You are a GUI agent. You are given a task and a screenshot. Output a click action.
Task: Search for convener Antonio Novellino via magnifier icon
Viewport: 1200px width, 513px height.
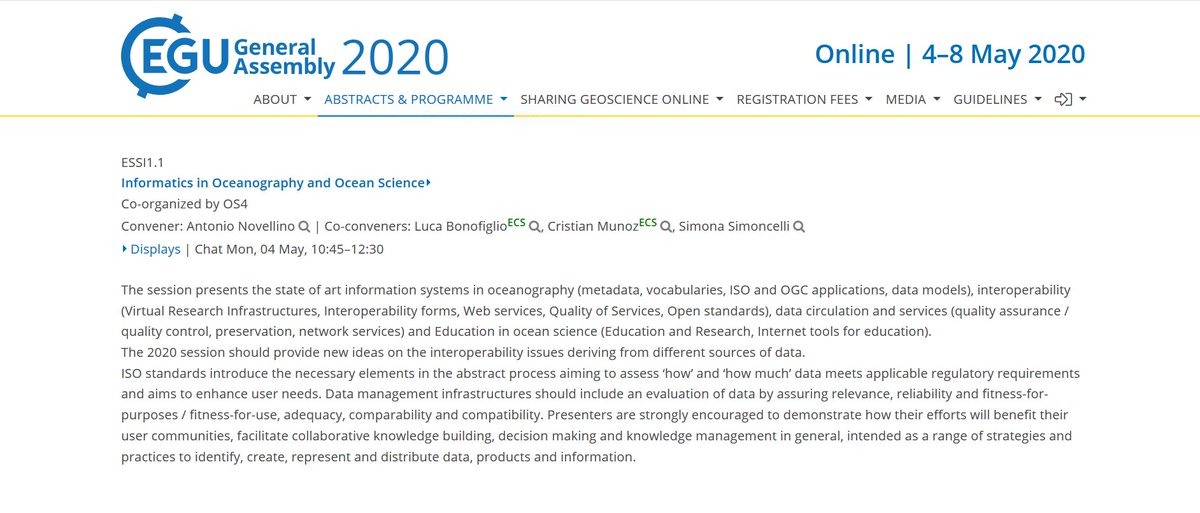pos(304,227)
